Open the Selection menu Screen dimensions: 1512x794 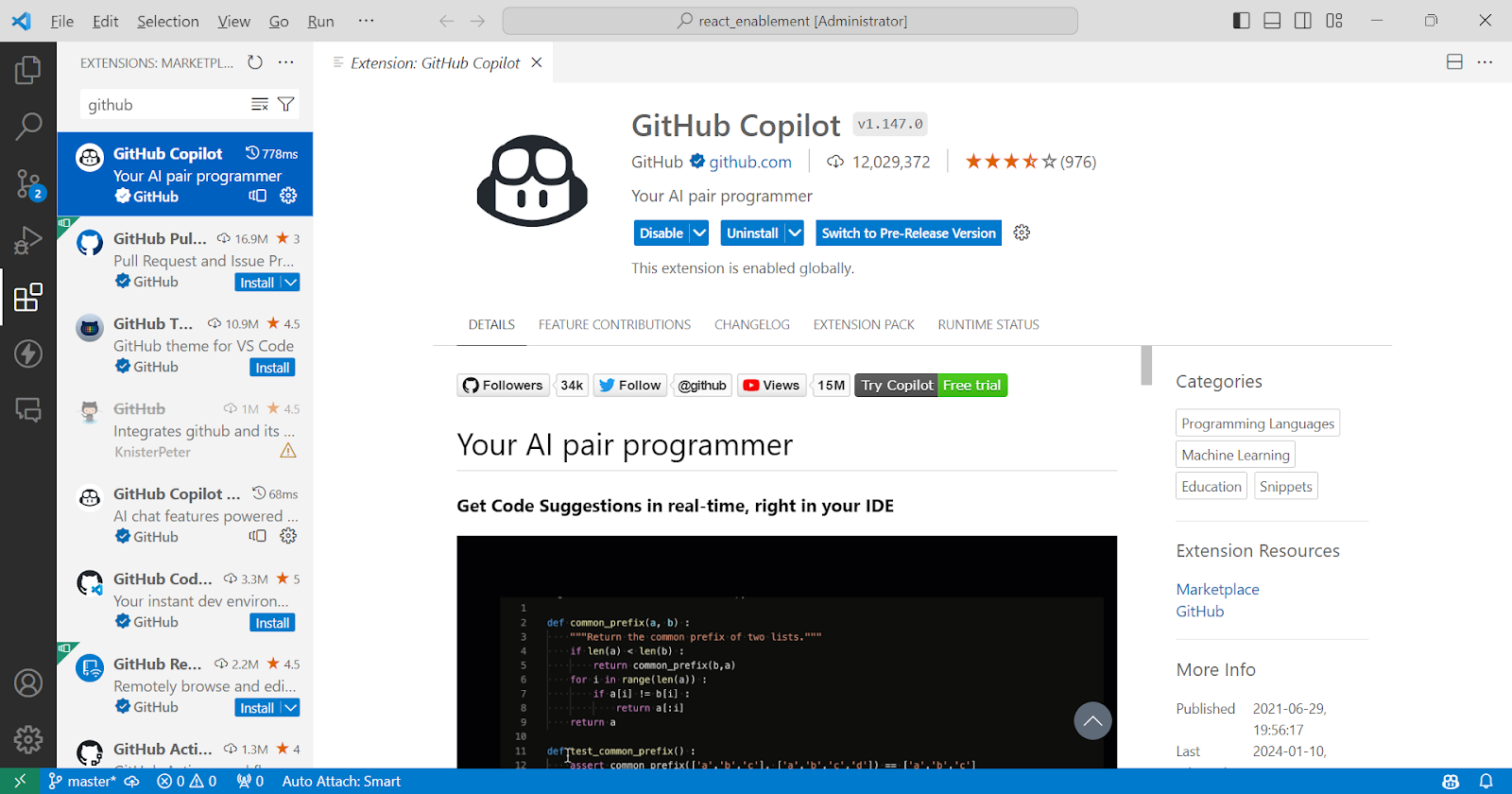click(168, 21)
